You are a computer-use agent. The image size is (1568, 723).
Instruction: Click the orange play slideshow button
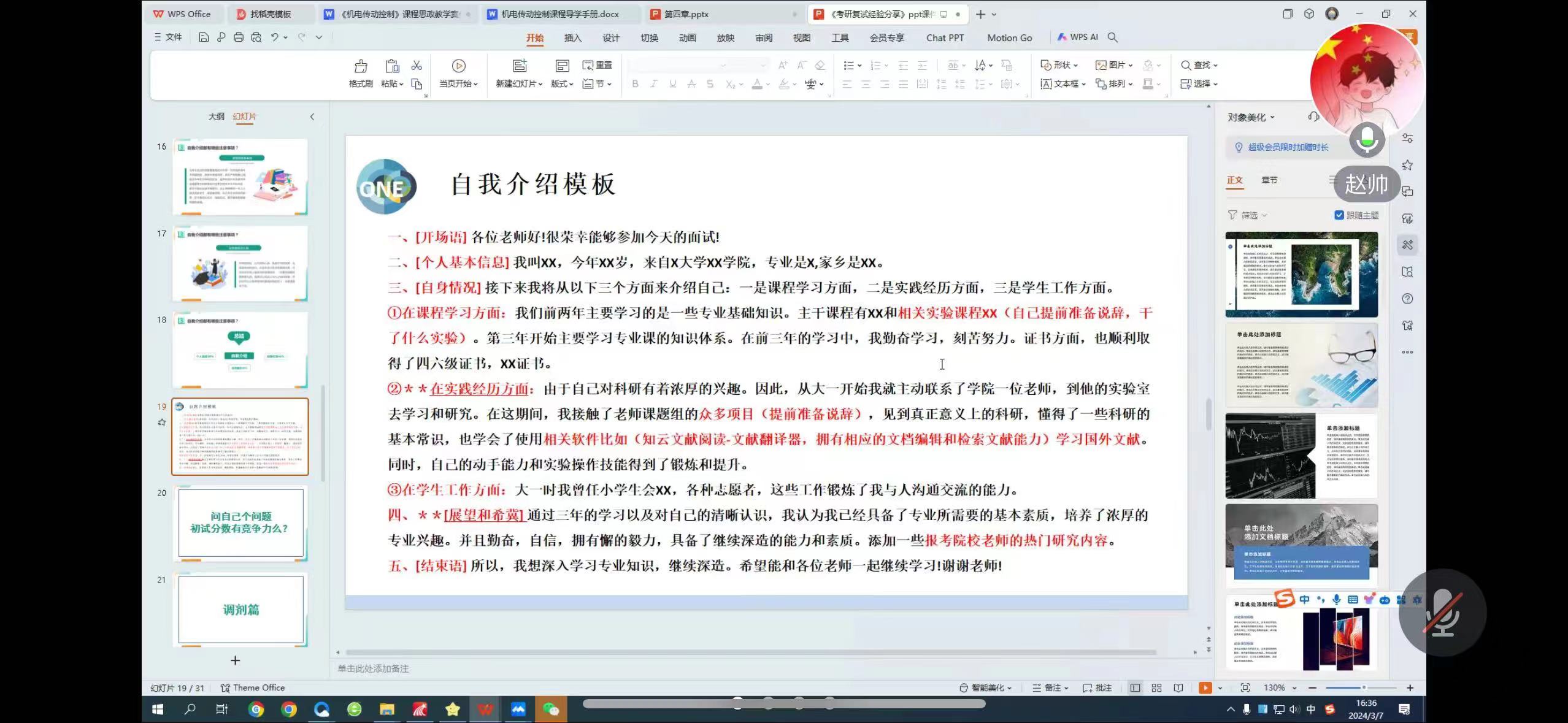click(1205, 688)
